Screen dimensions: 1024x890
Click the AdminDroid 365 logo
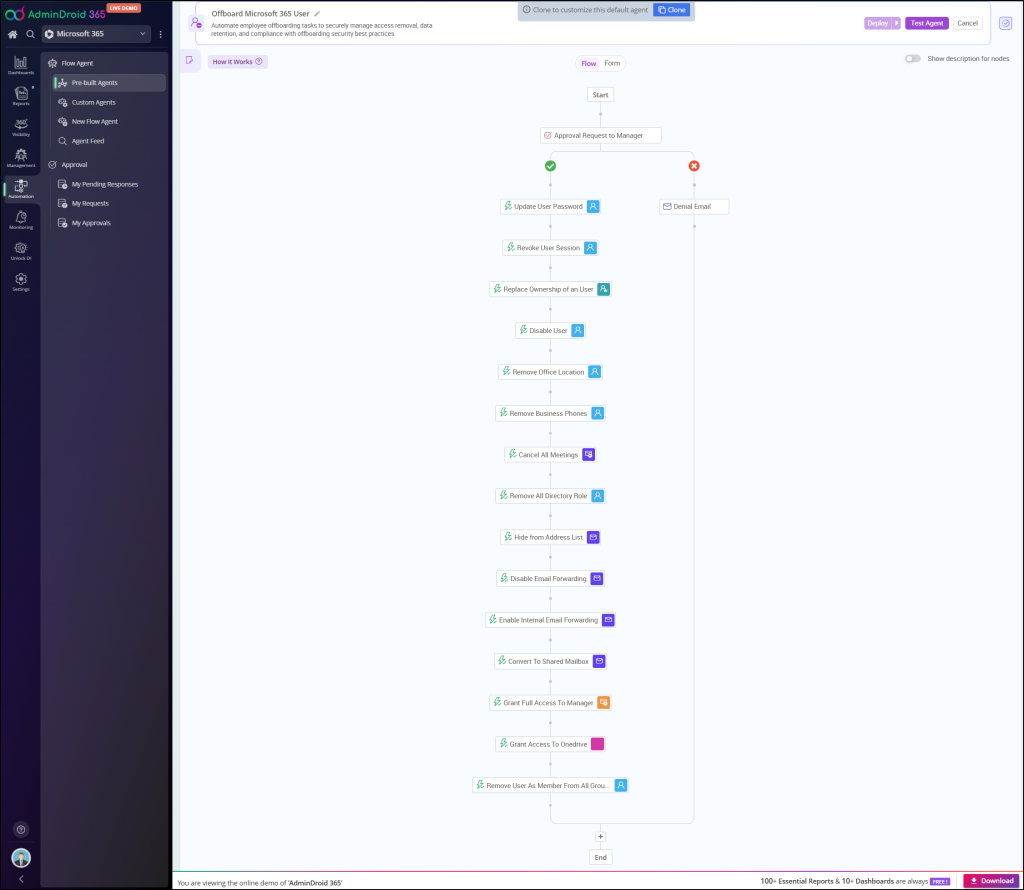pos(56,14)
